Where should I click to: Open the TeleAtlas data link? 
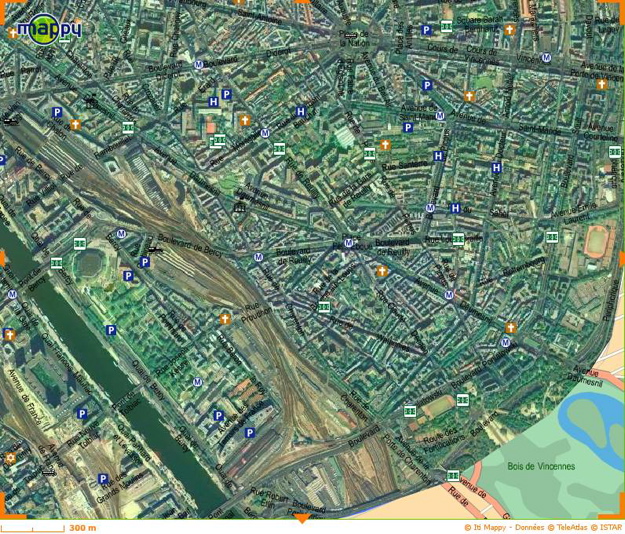(x=564, y=527)
